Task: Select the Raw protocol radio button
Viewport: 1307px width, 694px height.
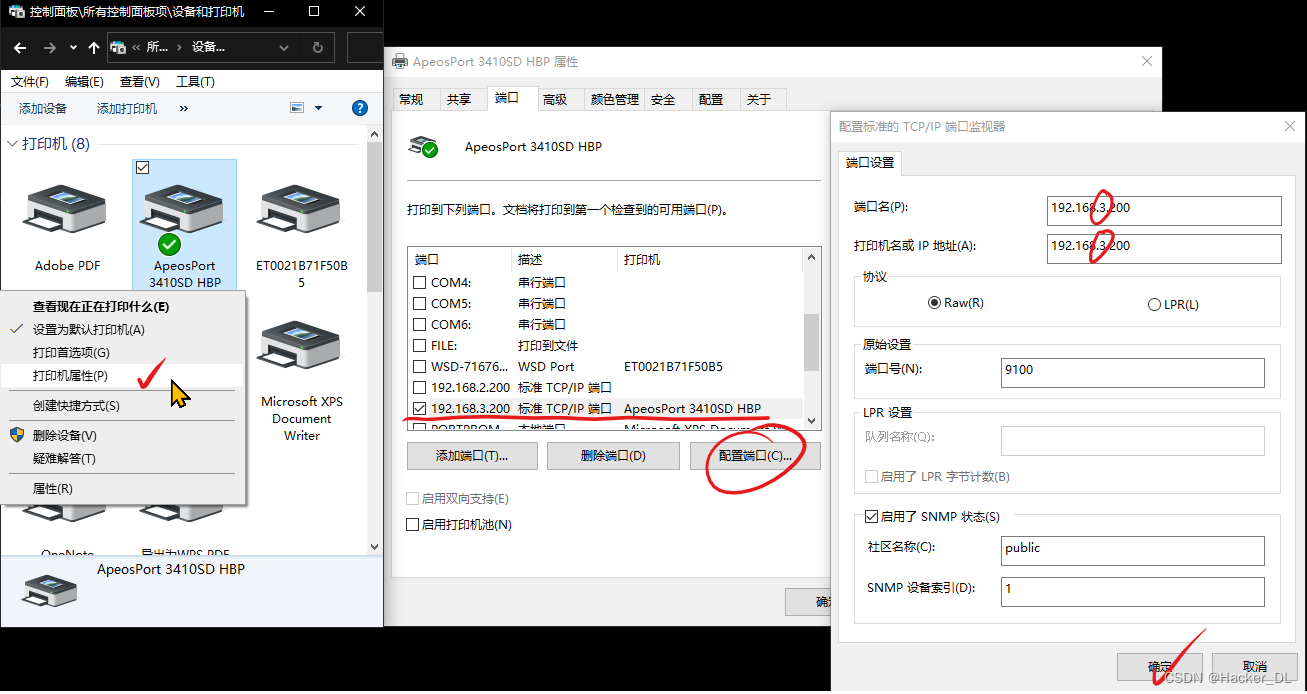Action: click(x=934, y=303)
